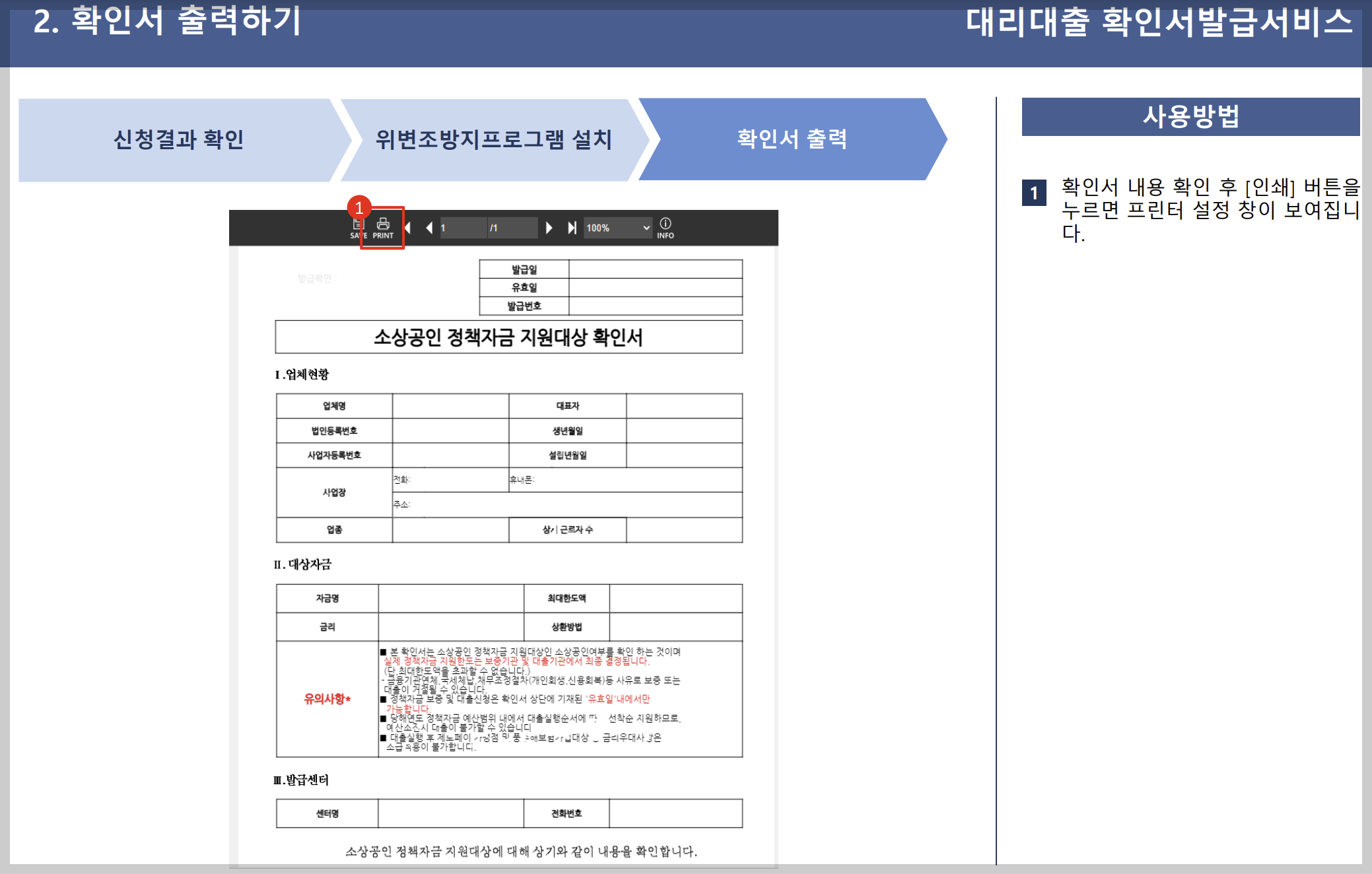Click the SAVE document icon

tap(358, 229)
